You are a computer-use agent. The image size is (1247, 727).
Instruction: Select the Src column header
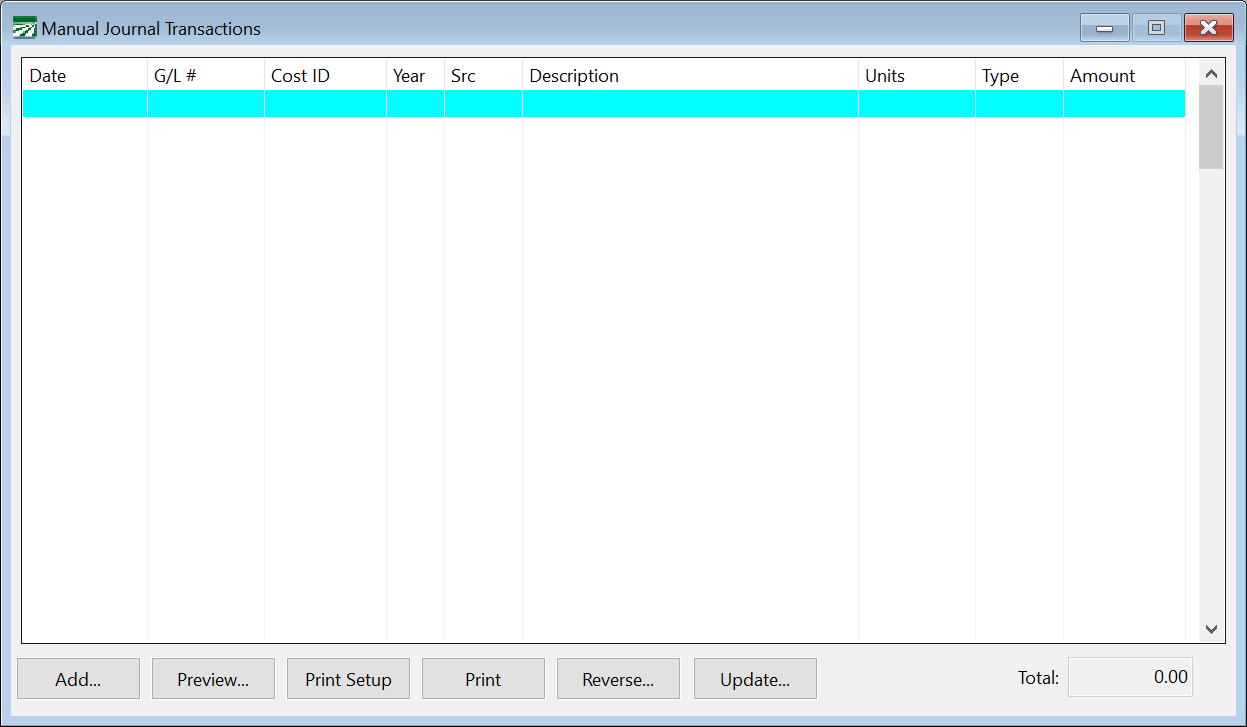pos(482,75)
